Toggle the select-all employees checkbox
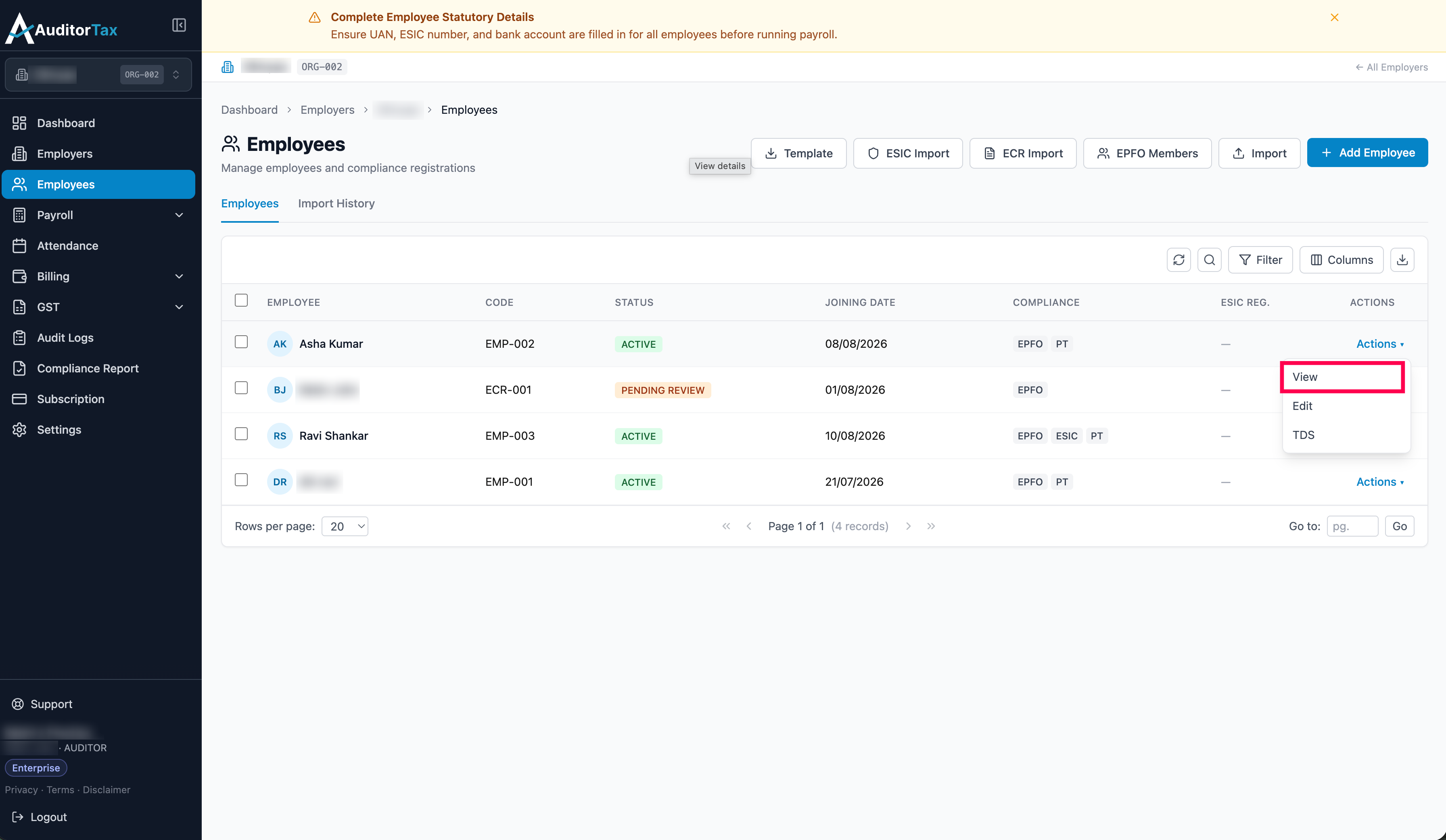This screenshot has height=840, width=1446. click(241, 300)
